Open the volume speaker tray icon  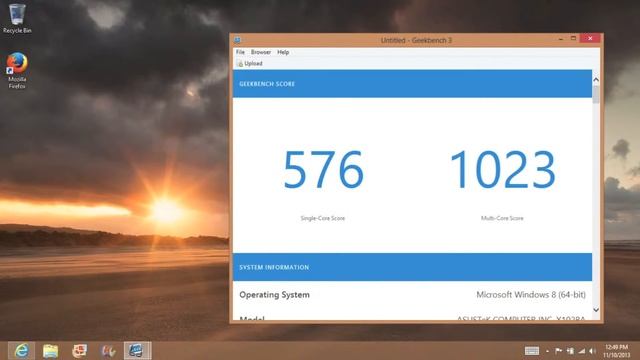click(593, 351)
